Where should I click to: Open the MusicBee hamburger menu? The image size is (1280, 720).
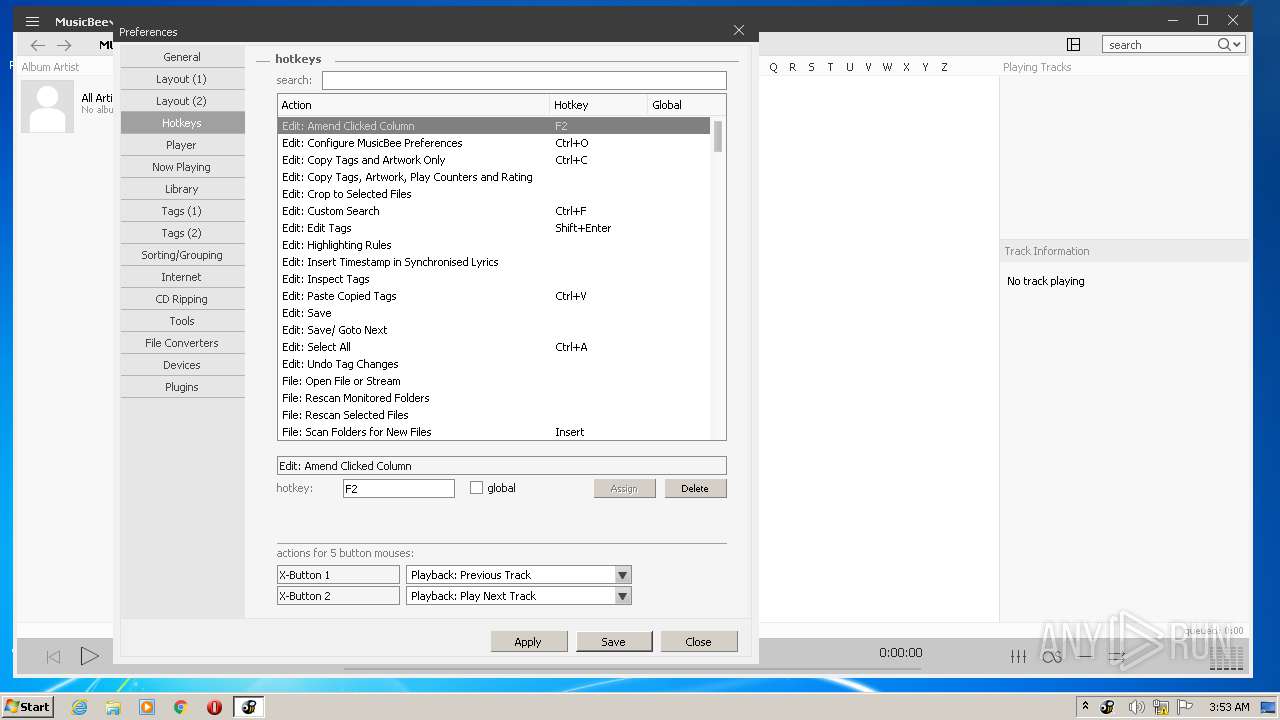click(x=32, y=21)
